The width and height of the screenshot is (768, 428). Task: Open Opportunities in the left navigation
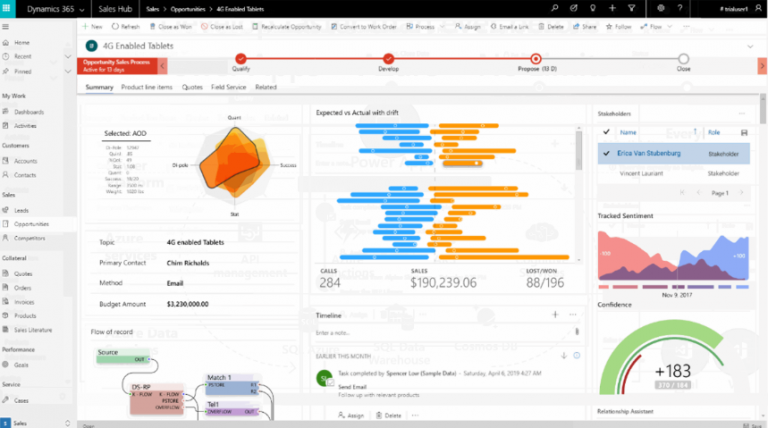31,223
